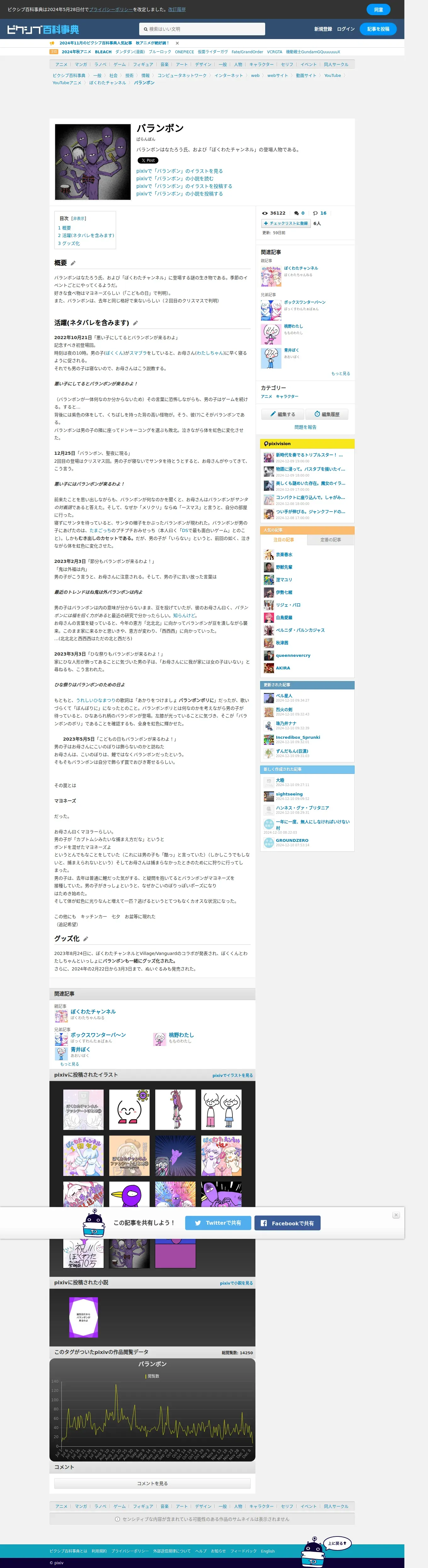
Task: Click the pixiv works count icon
Action: pos(316,214)
